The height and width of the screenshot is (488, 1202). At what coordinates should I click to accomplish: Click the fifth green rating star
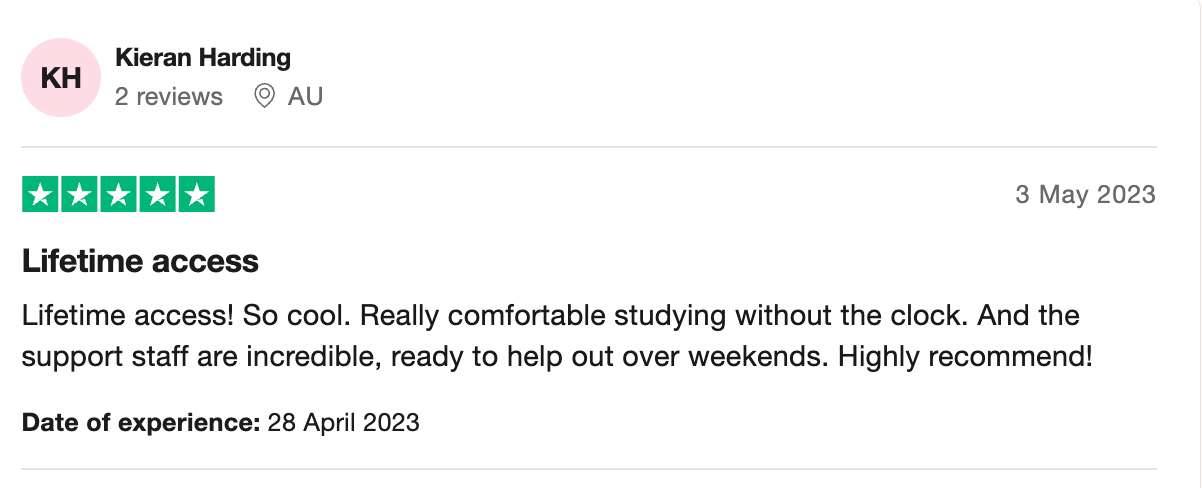[196, 195]
